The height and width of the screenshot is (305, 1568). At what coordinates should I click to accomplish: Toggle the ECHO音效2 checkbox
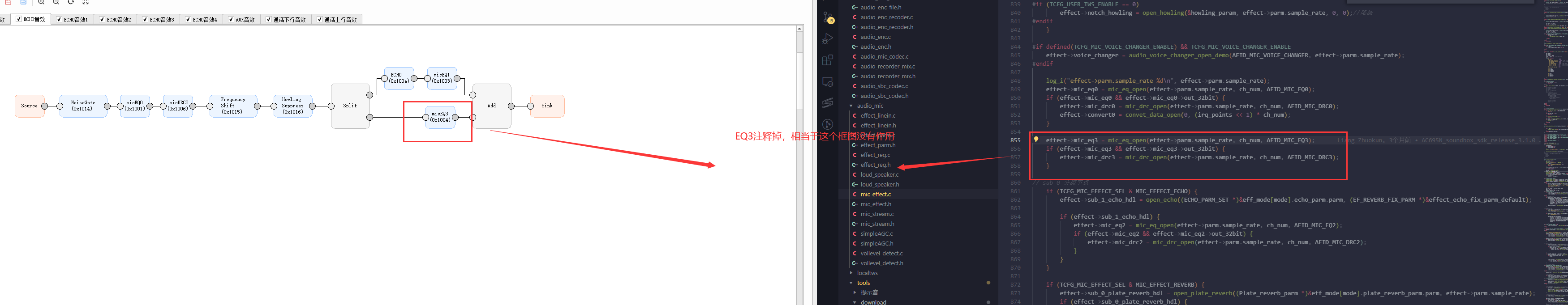pyautogui.click(x=102, y=19)
